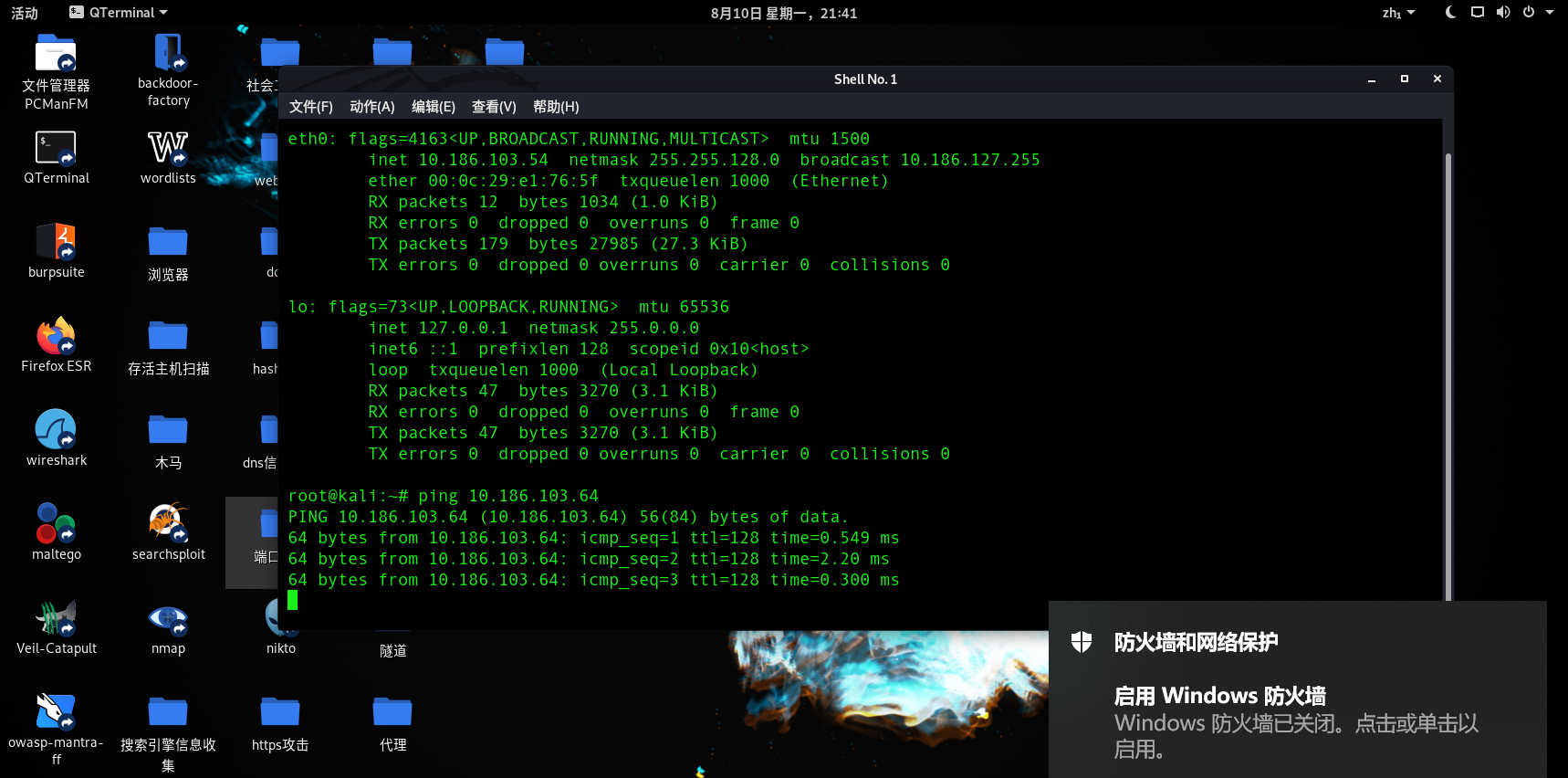This screenshot has height=778, width=1568.
Task: Open the 编辑(E) menu in terminal
Action: tap(434, 107)
